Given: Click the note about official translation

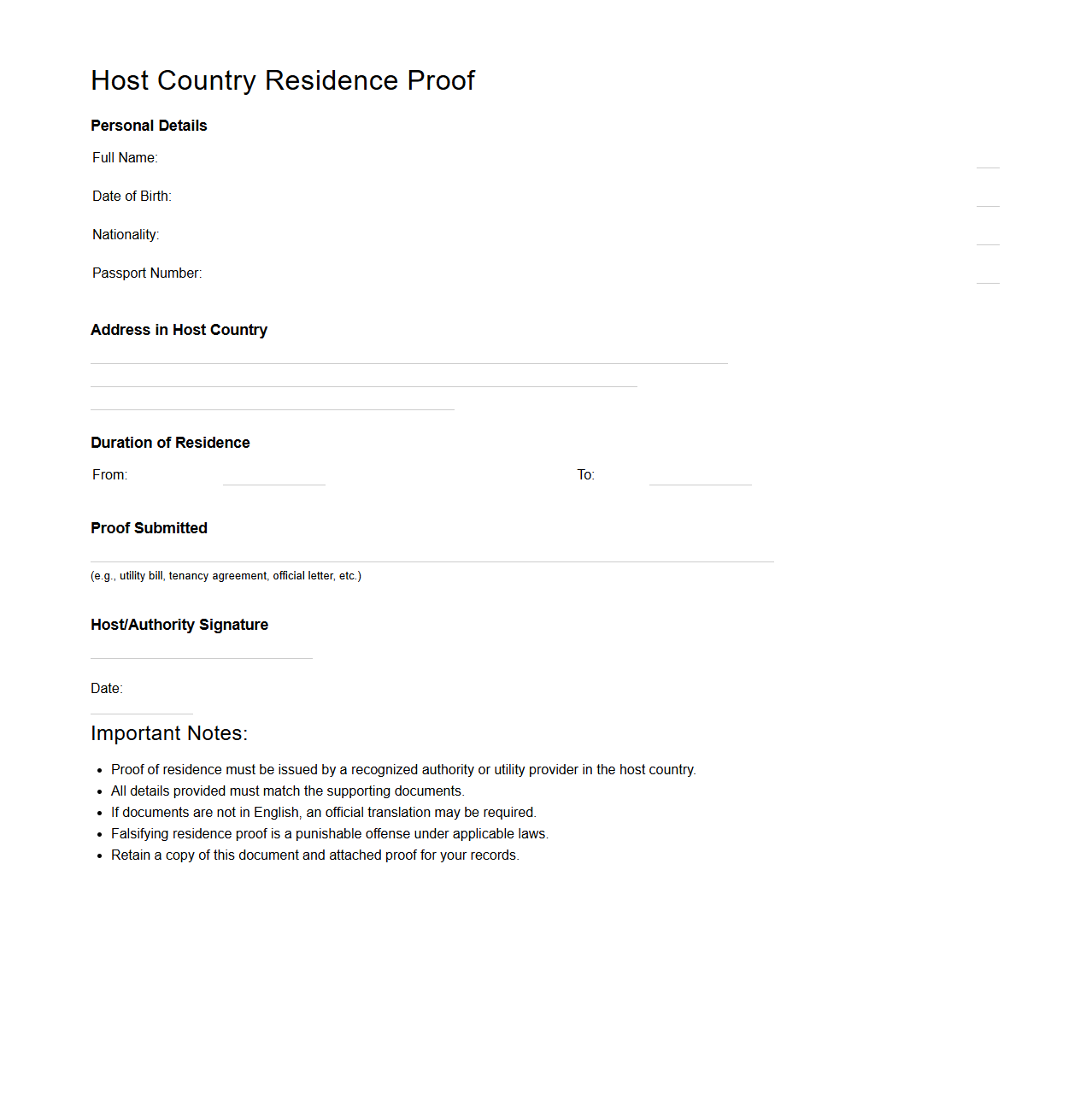Looking at the screenshot, I should coord(323,813).
